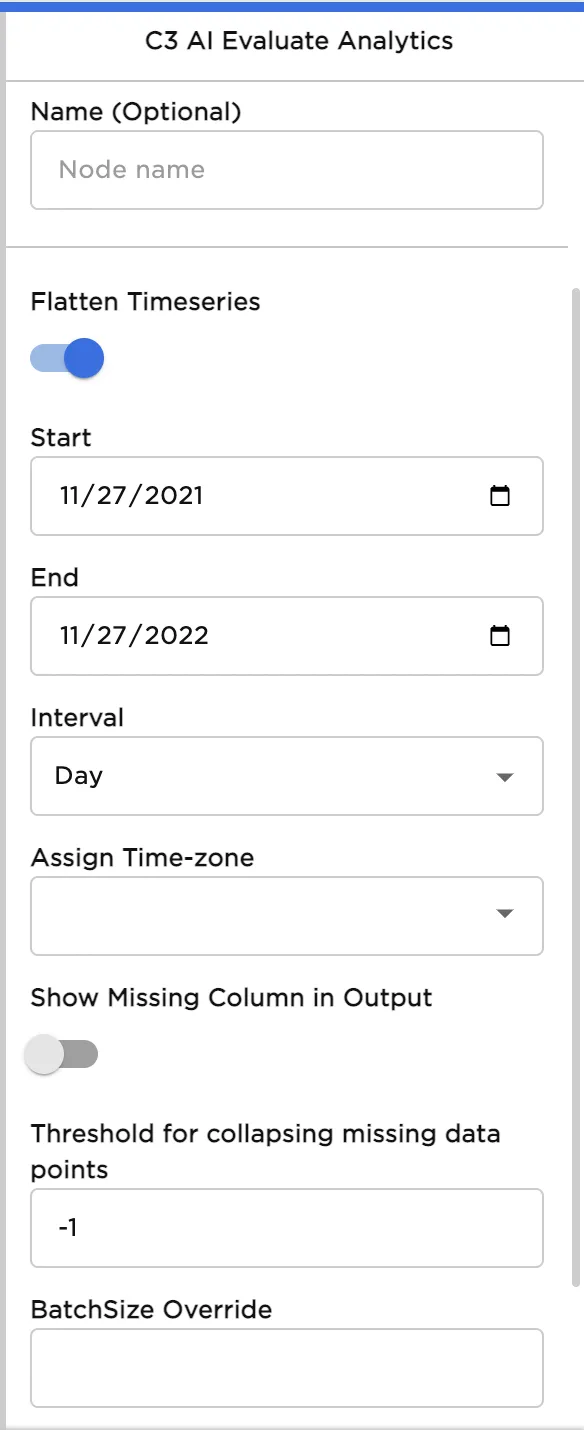Click the Threshold field containing -1

click(287, 1228)
